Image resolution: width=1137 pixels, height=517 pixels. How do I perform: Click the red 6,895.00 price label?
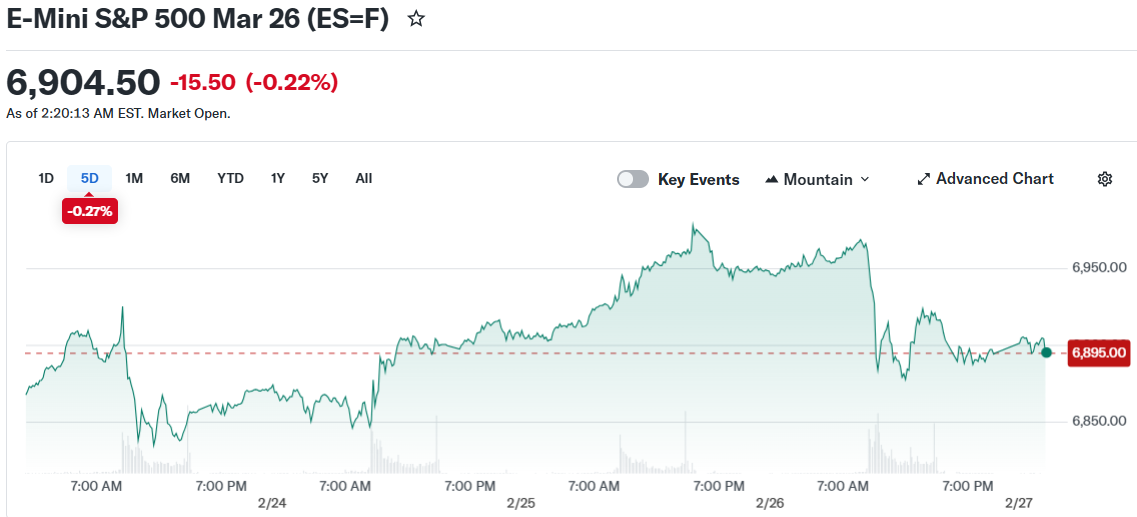click(x=1099, y=352)
